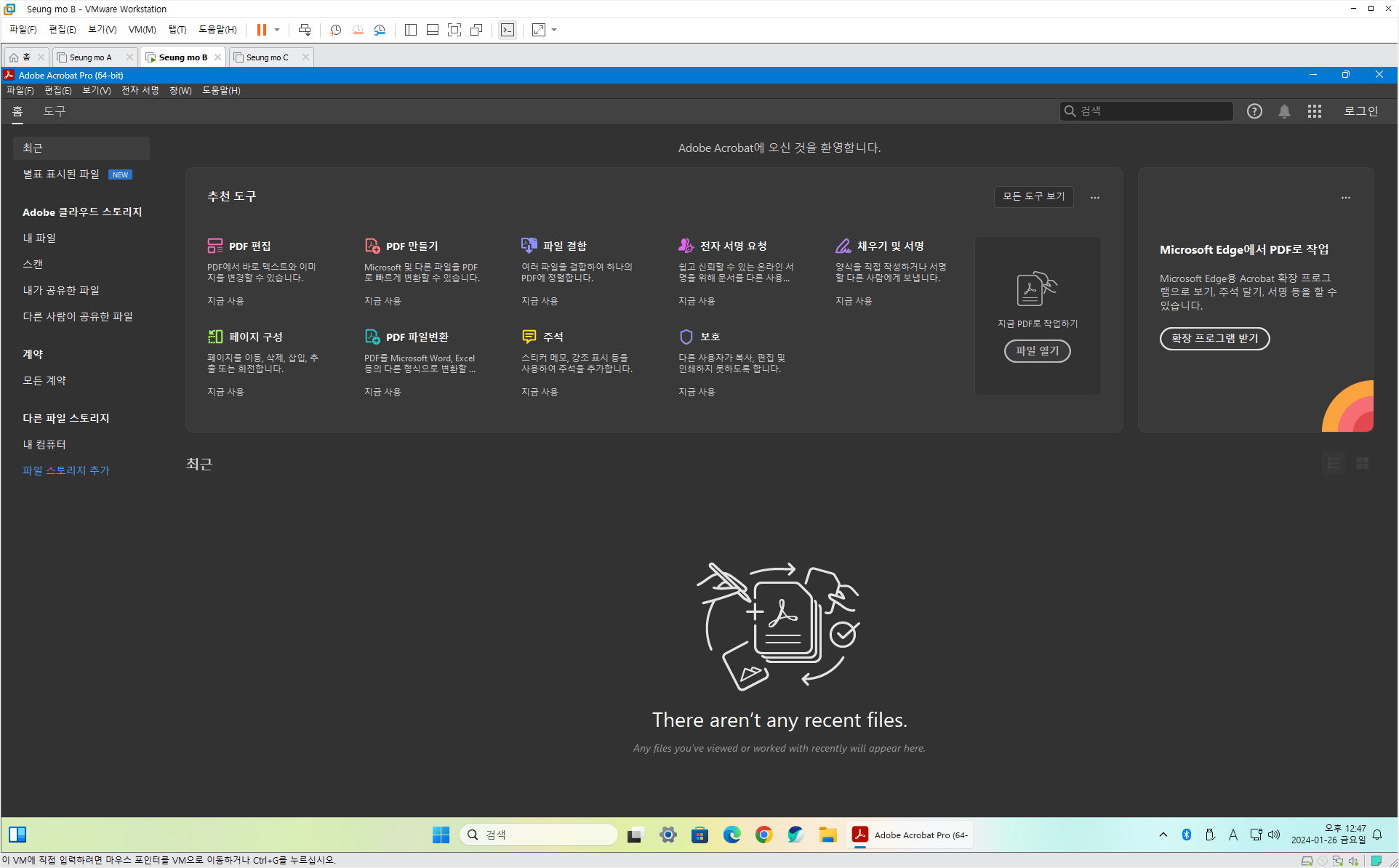1399x868 pixels.
Task: Switch recent files to thumbnail grid view
Action: pos(1363,463)
